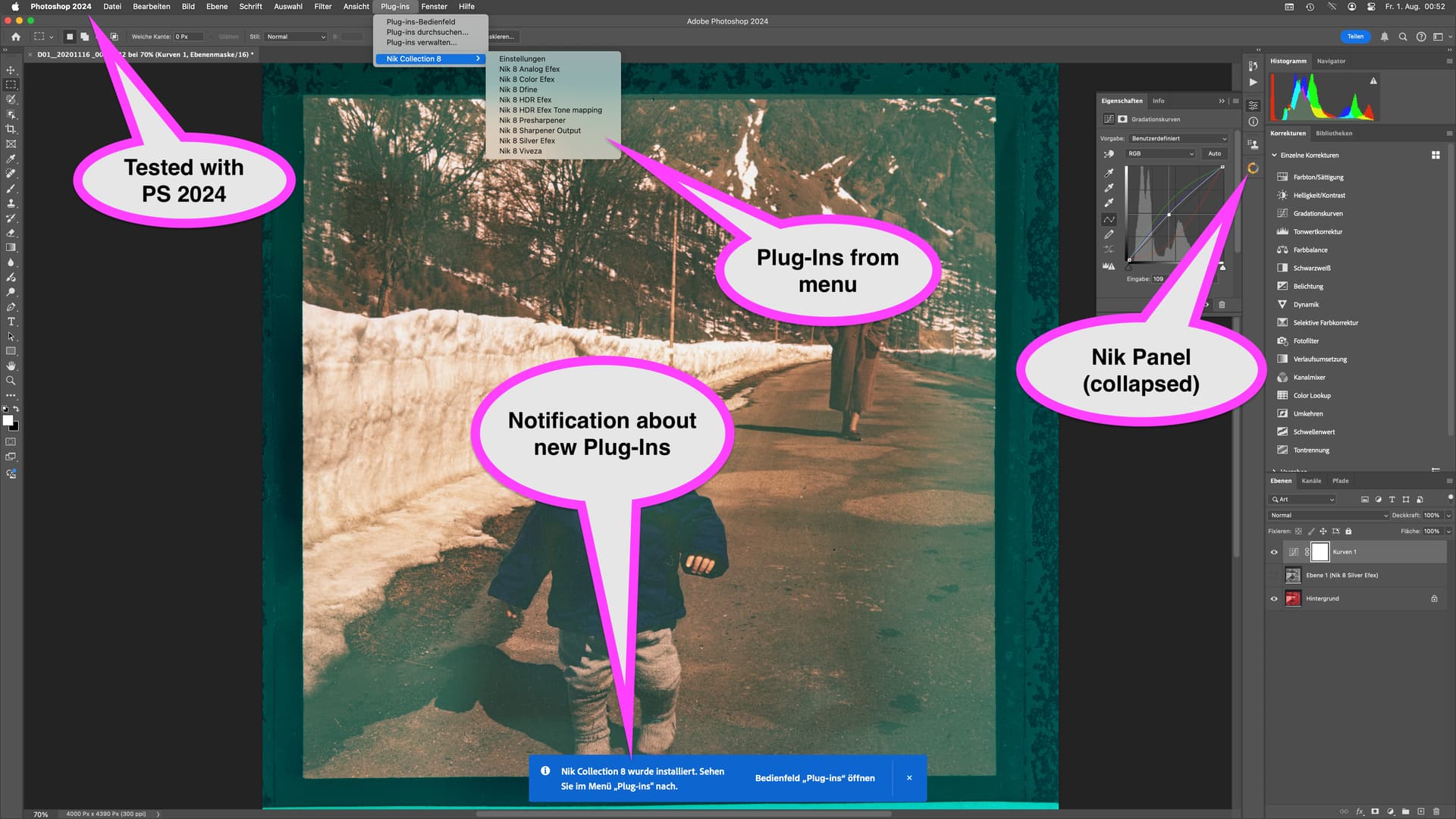Viewport: 1456px width, 819px height.
Task: Open the search icon in top bar
Action: pos(1403,36)
